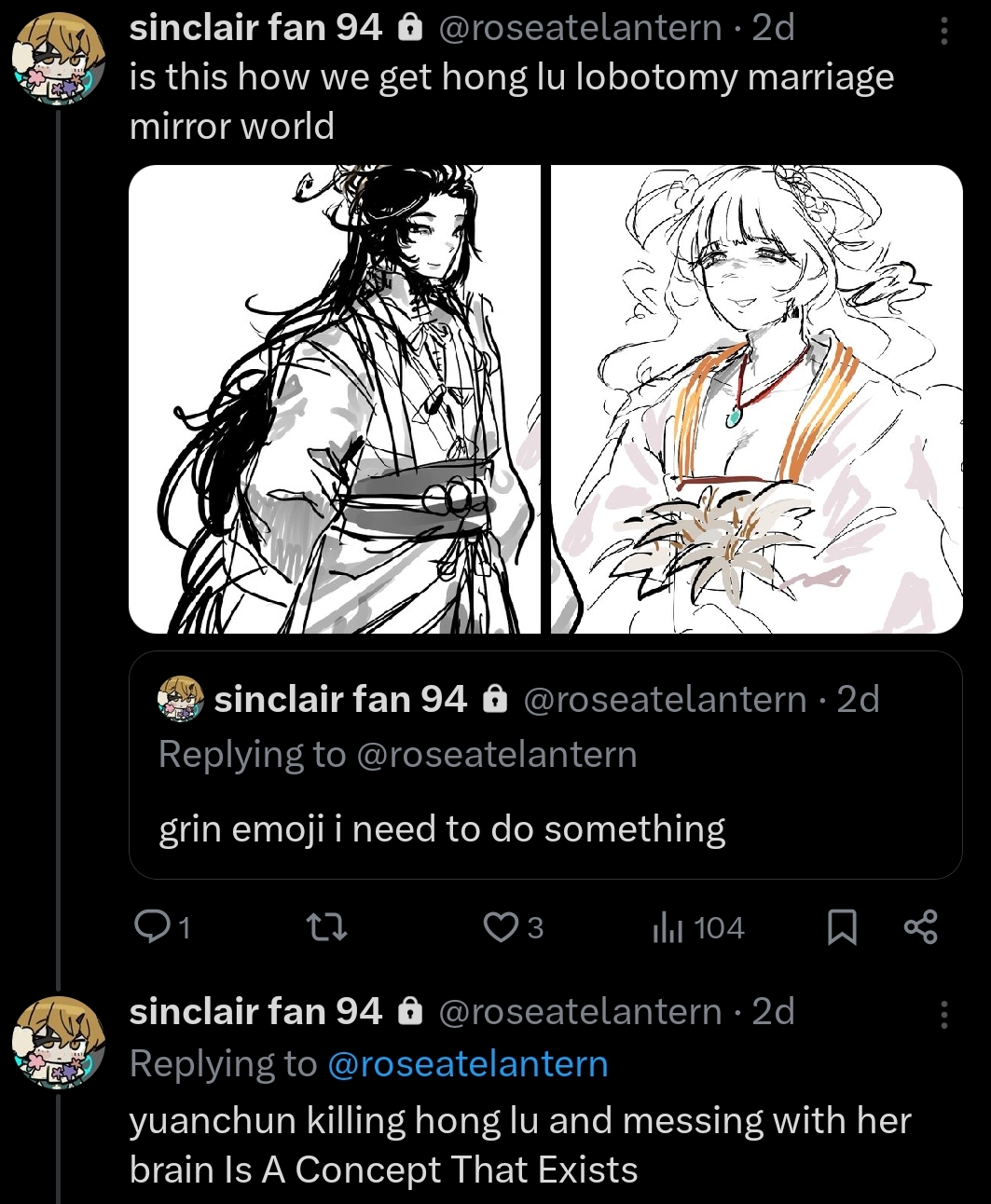Open the reply tweet's profile avatar
Screen dimensions: 991x1204
pyautogui.click(x=59, y=1041)
